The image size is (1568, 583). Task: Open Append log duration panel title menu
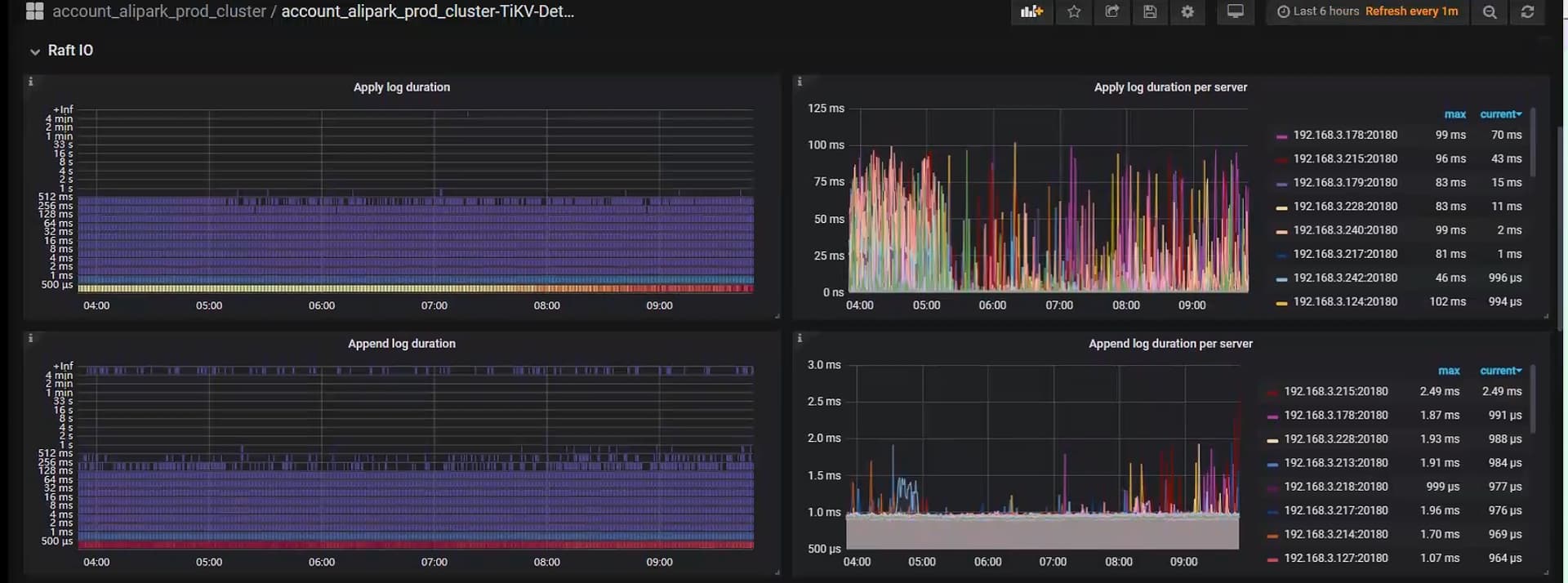401,344
